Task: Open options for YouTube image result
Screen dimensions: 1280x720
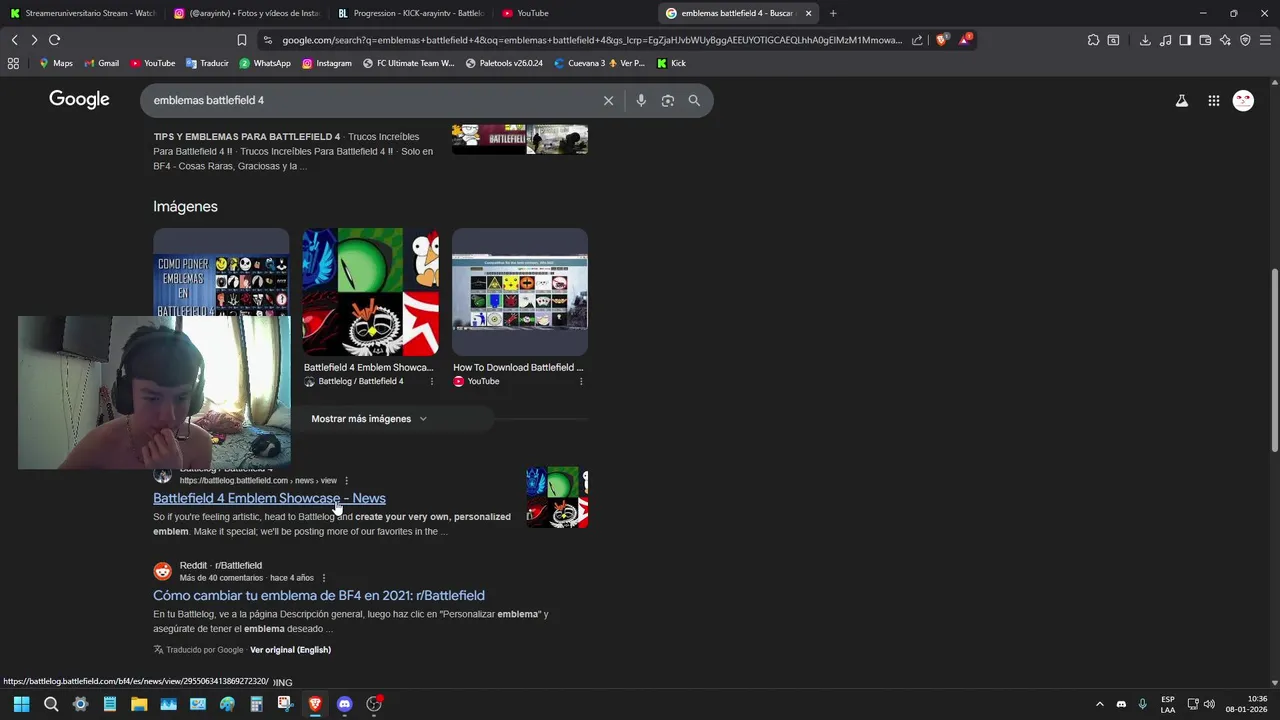Action: tap(581, 381)
